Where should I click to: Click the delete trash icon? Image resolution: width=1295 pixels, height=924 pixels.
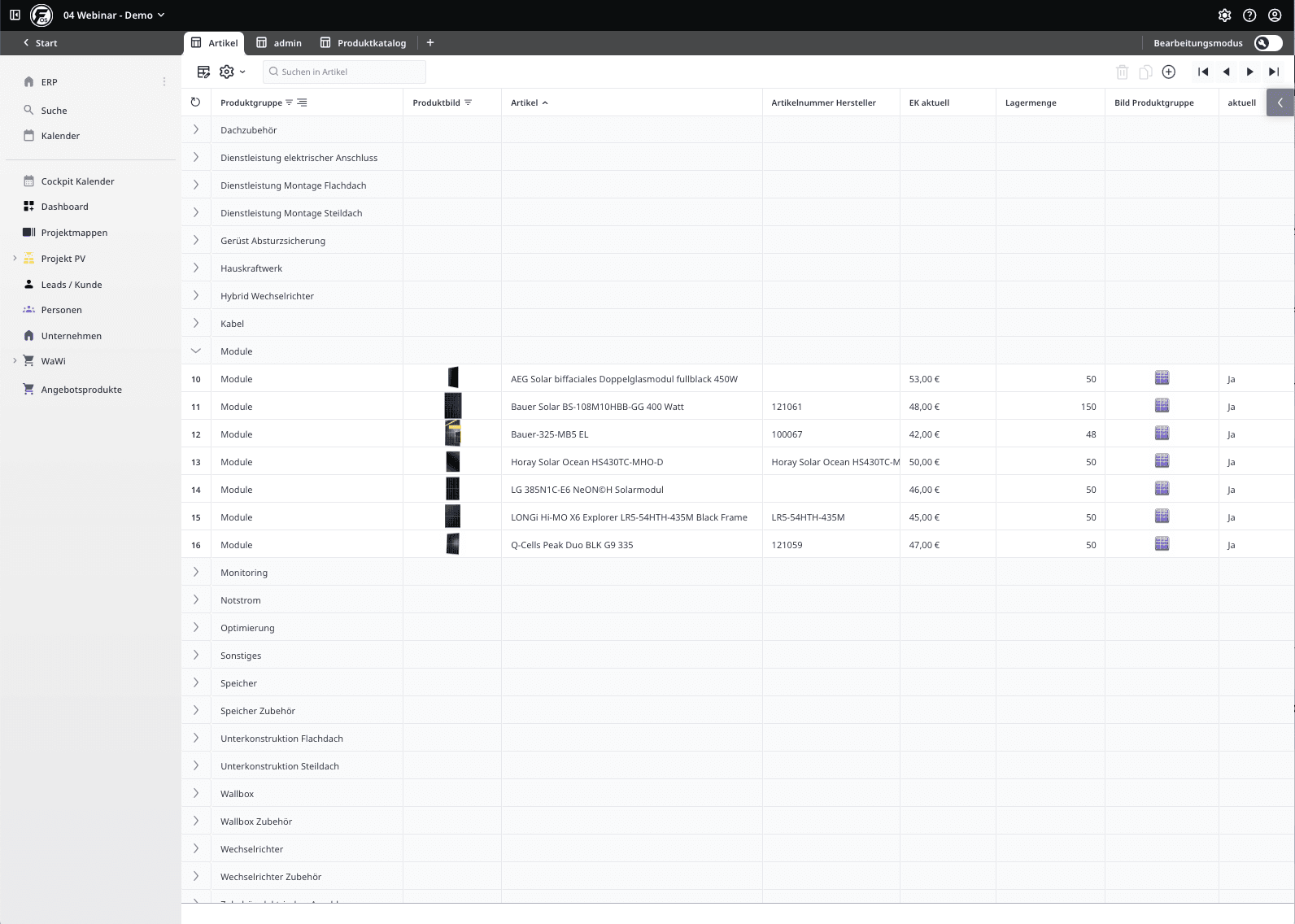click(1123, 72)
